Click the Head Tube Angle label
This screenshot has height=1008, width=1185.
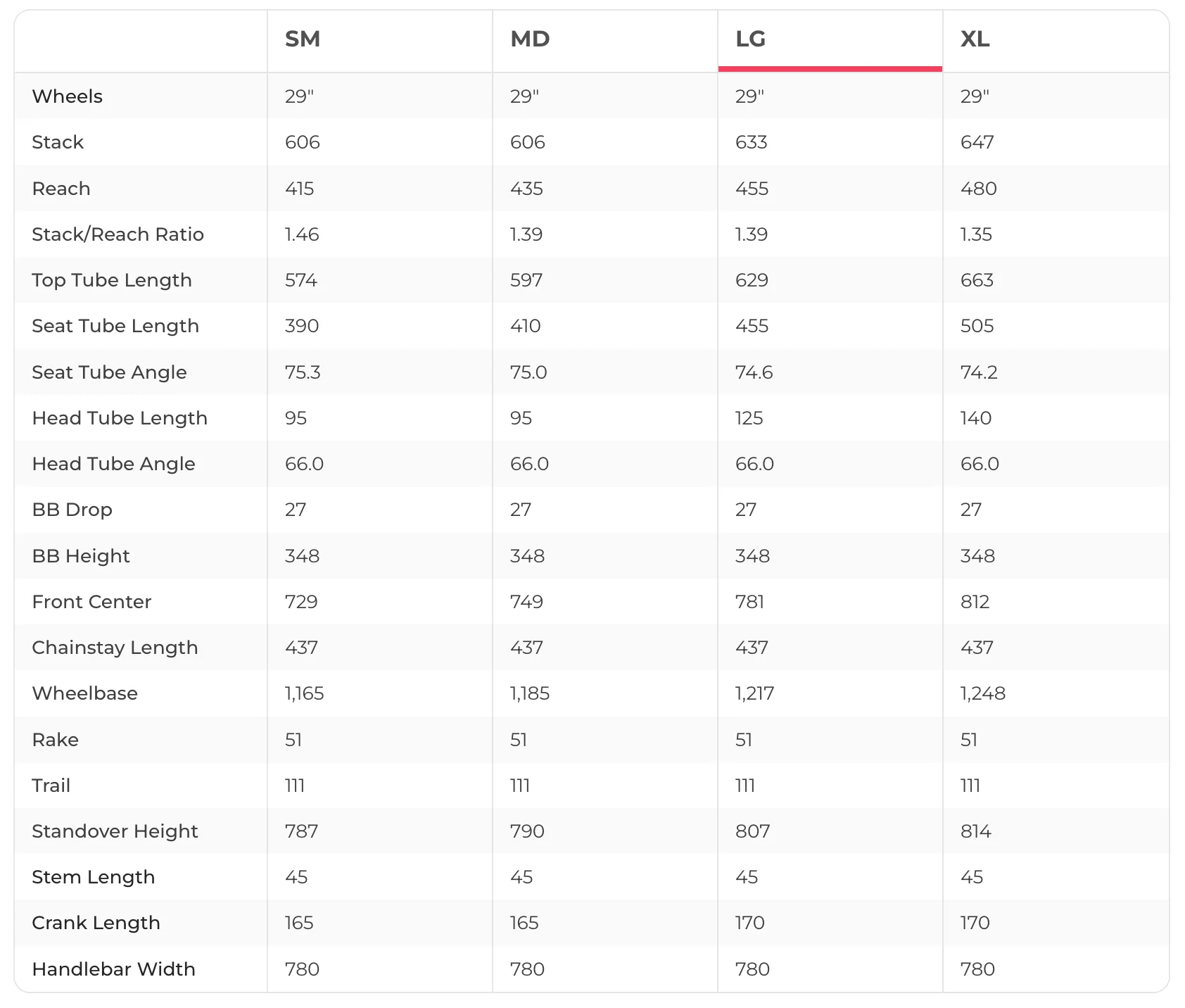(x=114, y=464)
